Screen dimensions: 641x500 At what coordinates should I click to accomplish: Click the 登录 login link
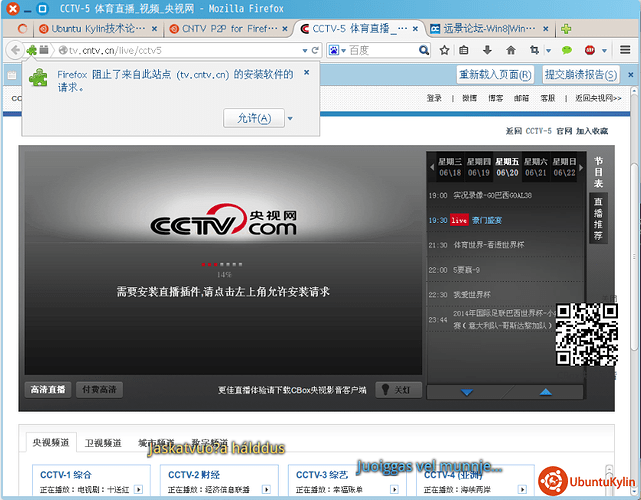434,98
